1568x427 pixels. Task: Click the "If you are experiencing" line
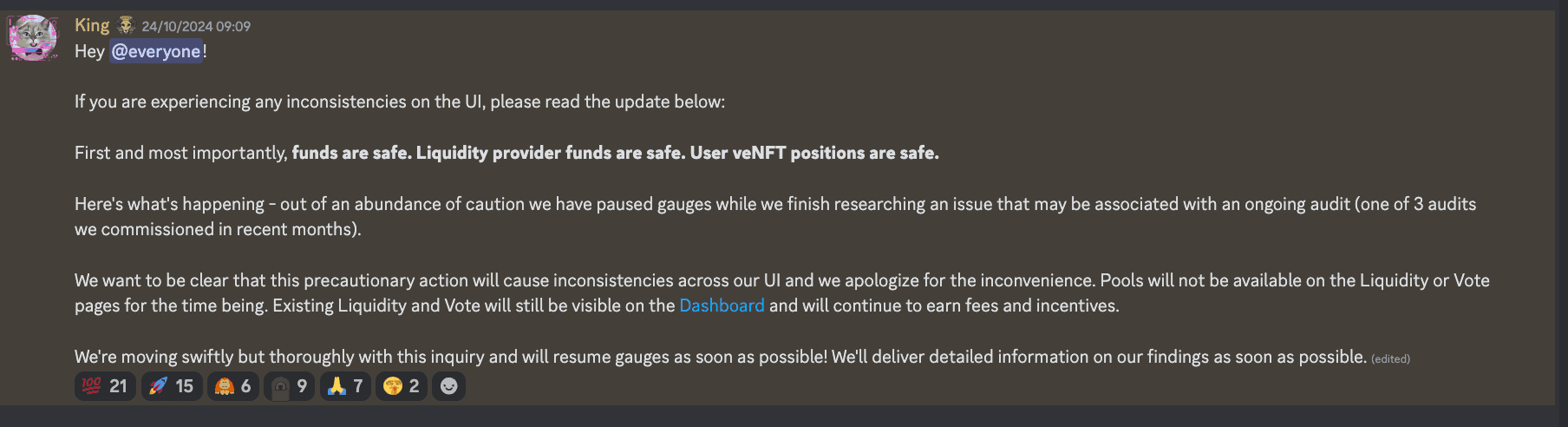pyautogui.click(x=399, y=102)
